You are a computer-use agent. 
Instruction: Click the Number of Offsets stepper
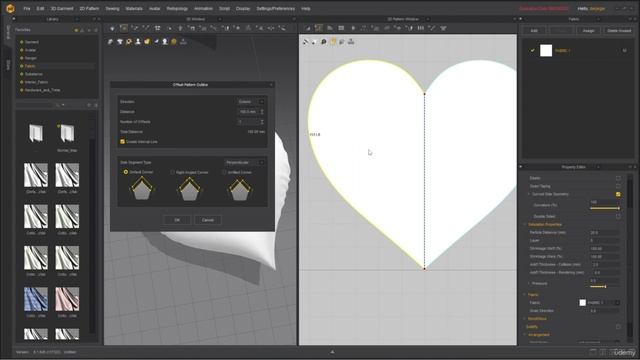coord(262,122)
